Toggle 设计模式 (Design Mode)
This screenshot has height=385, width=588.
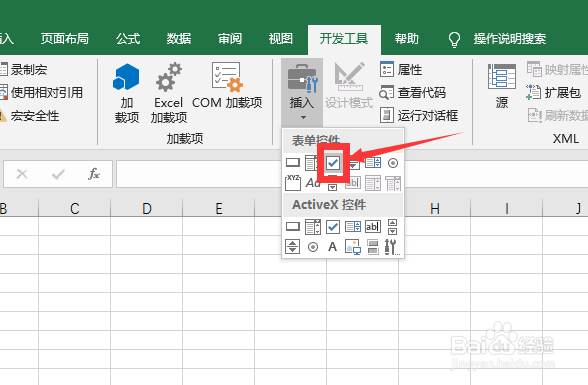coord(349,86)
